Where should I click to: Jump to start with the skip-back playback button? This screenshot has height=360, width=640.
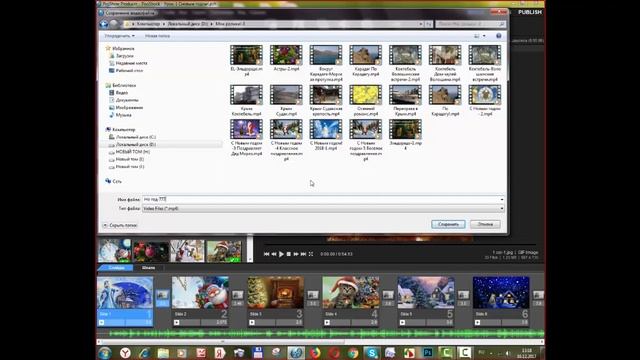point(267,254)
